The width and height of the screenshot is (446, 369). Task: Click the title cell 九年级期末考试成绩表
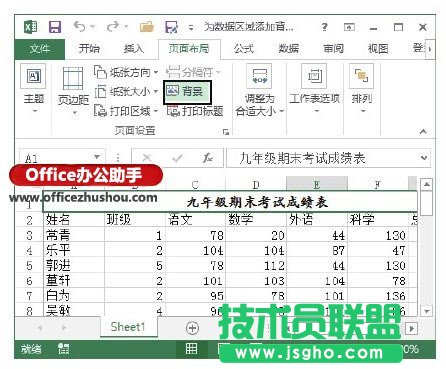pyautogui.click(x=230, y=202)
